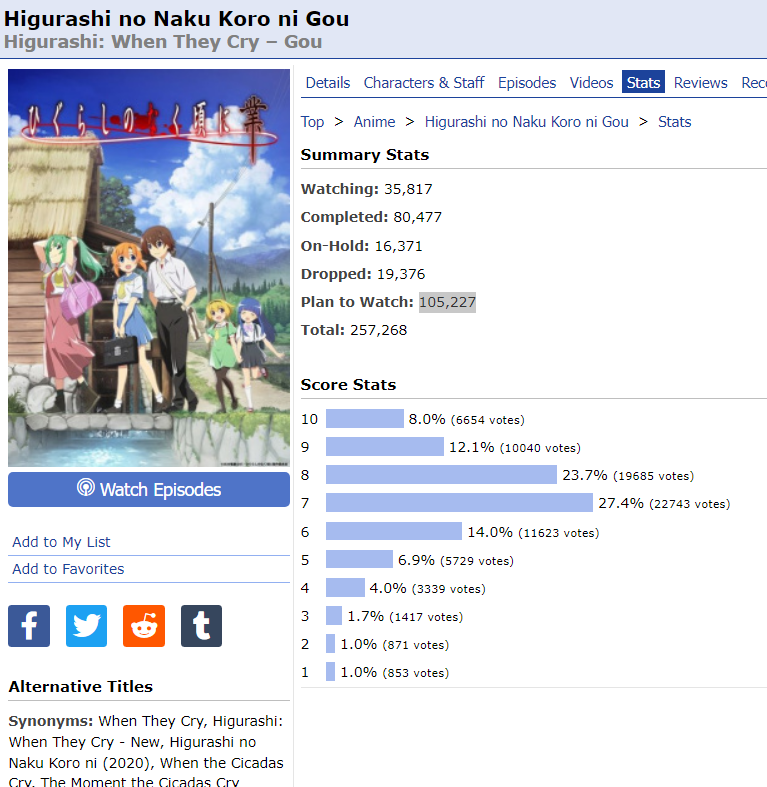767x787 pixels.
Task: Share on Facebook icon
Action: tap(29, 626)
